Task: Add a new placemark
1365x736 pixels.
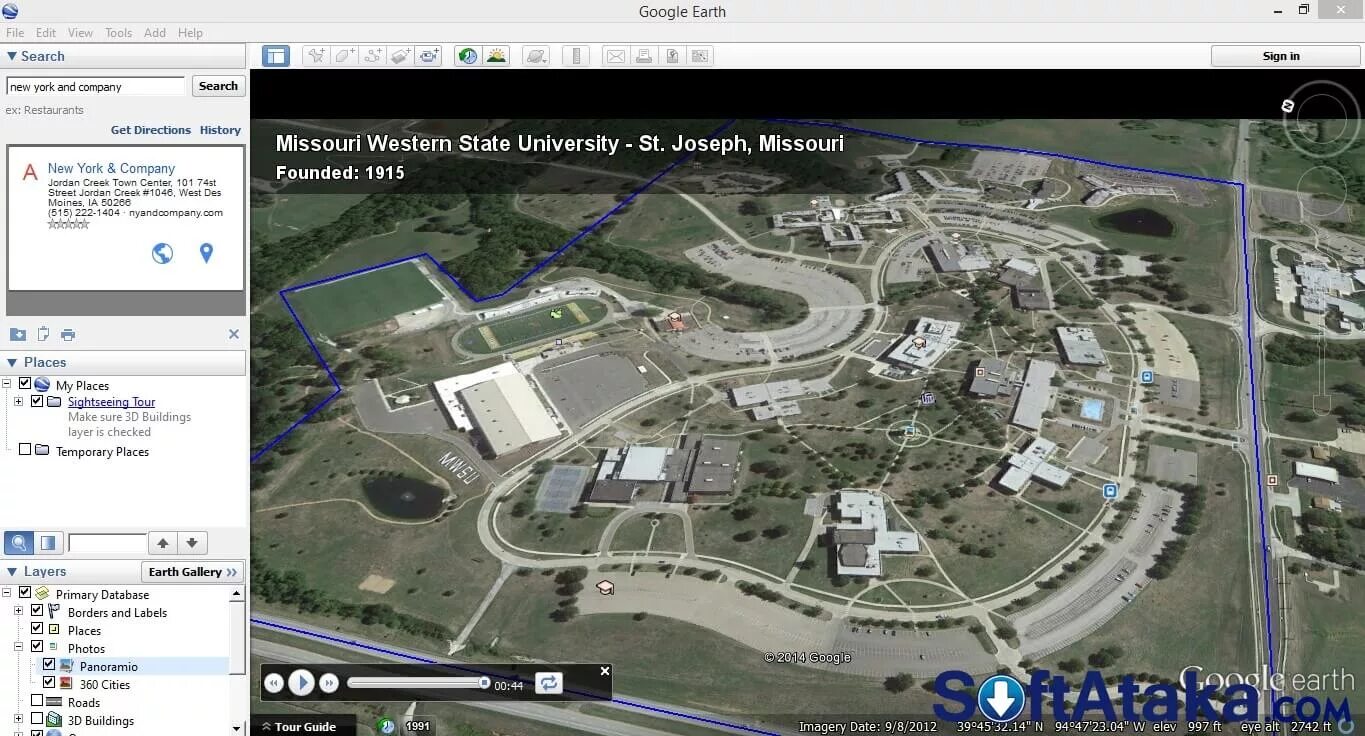Action: [316, 56]
